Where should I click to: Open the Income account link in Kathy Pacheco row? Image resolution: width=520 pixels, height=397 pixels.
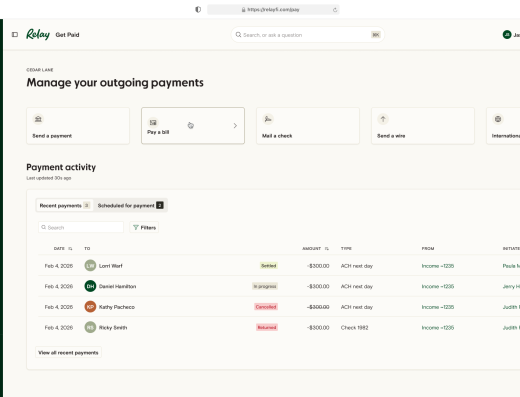pos(438,307)
